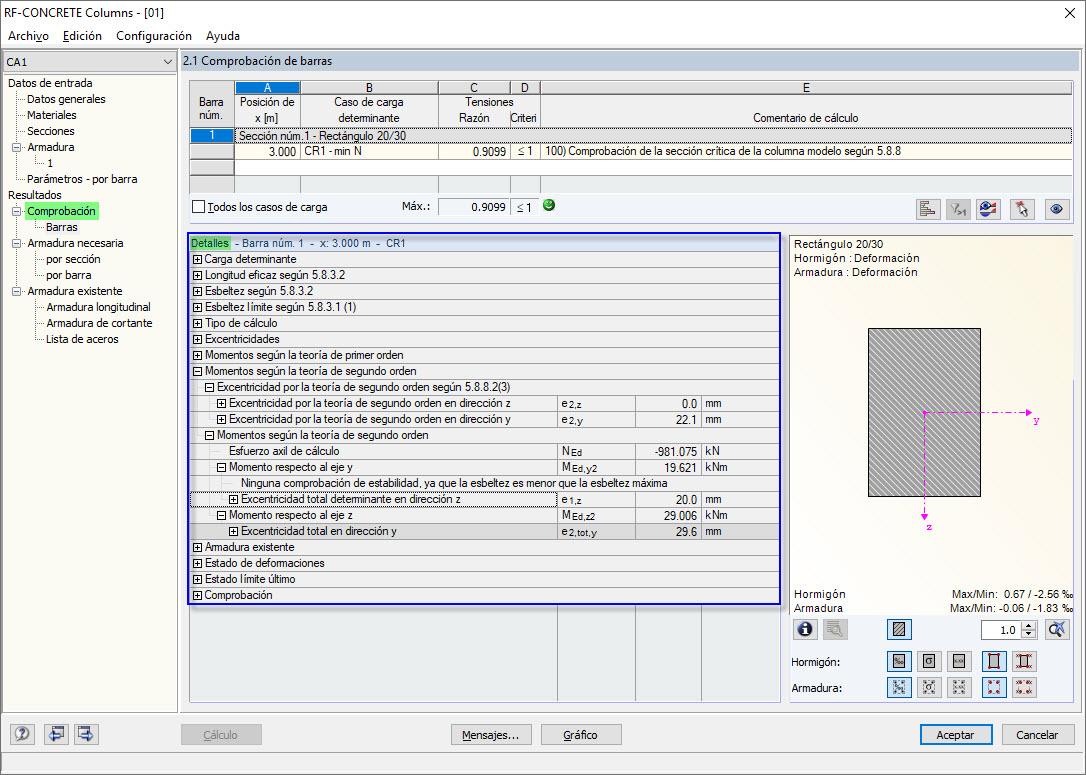The width and height of the screenshot is (1086, 775).
Task: Select 'Materiales' in the navigator
Action: click(x=52, y=115)
